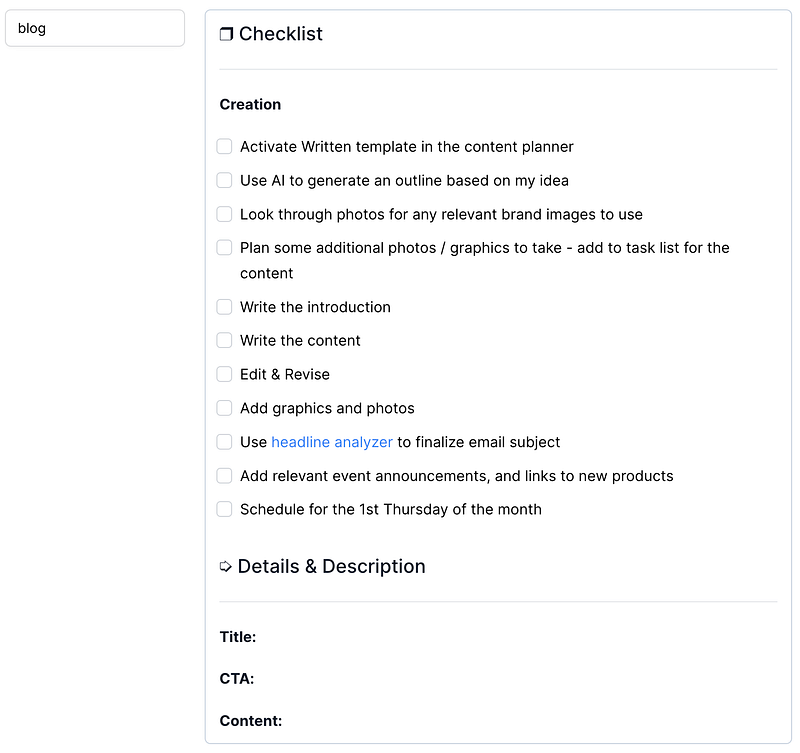Tick 'Schedule for the 1st Thursday' checkbox
800x753 pixels.
click(x=225, y=509)
